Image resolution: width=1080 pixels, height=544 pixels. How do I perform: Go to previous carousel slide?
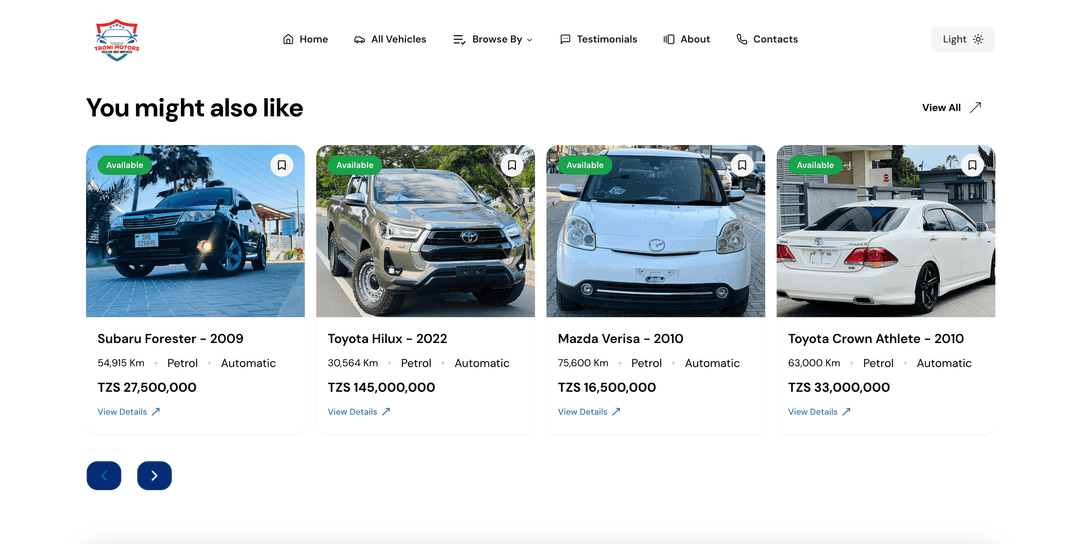point(104,476)
